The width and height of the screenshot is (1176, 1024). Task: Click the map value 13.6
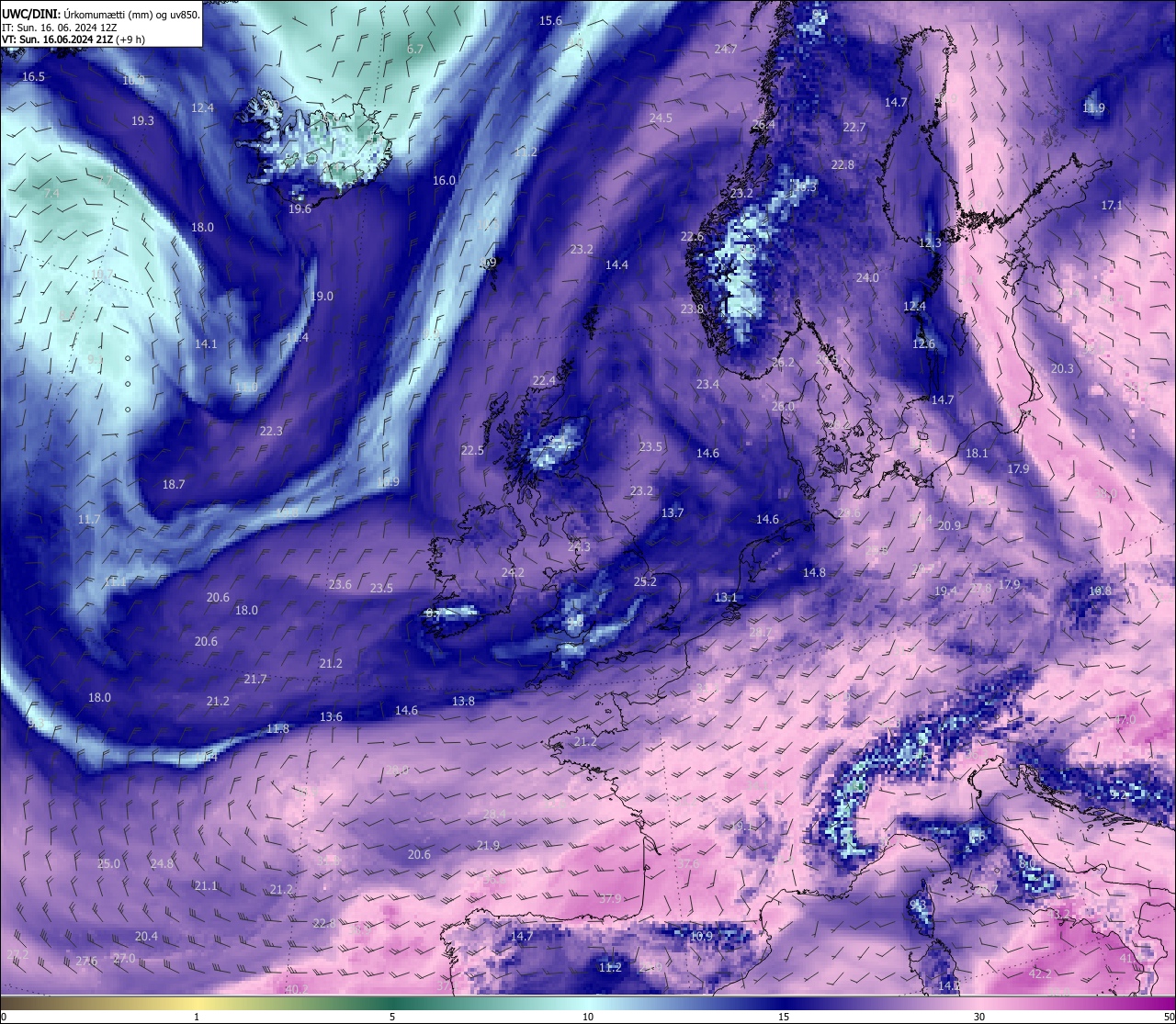tap(331, 717)
